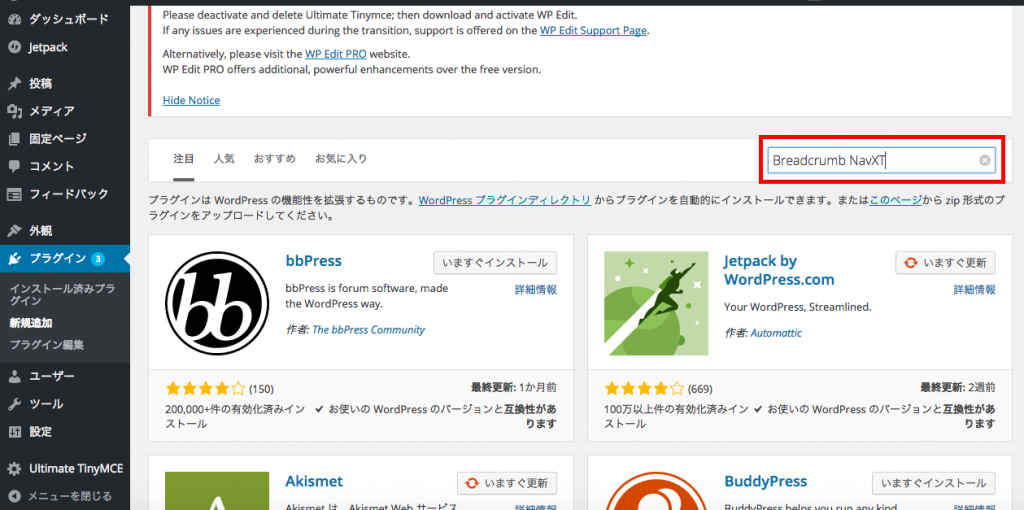
Task: Install BuddyPress with いますぐインストール button
Action: 934,483
